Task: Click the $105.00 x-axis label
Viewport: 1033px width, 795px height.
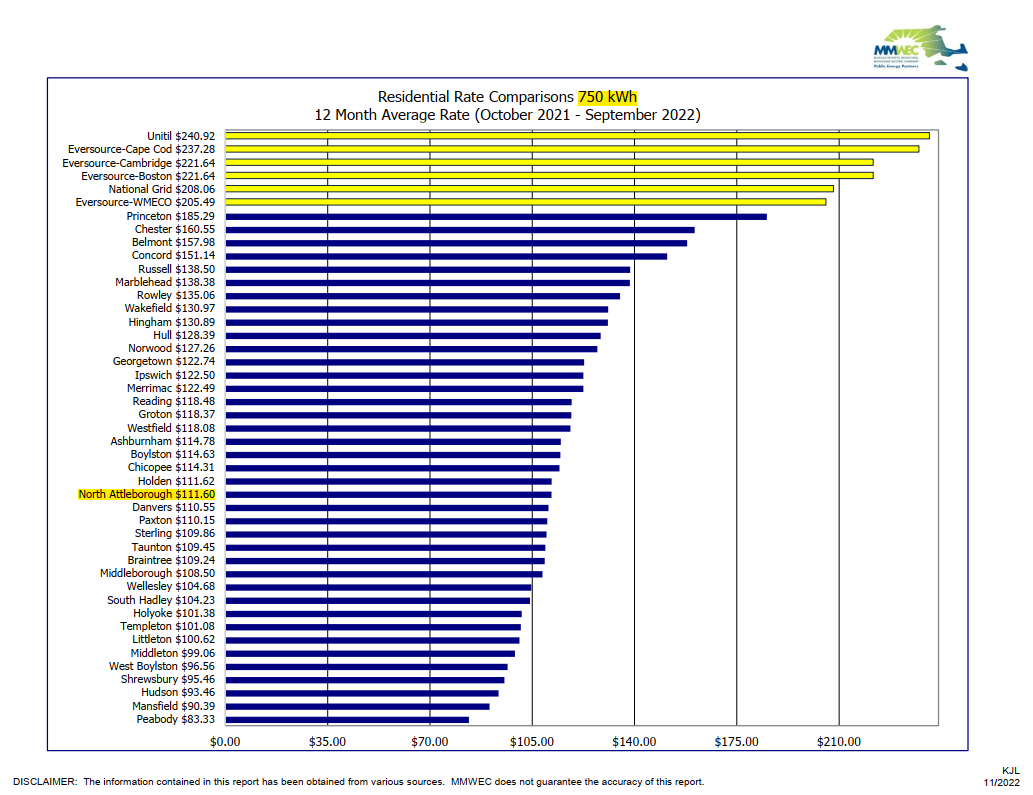Action: (x=531, y=742)
